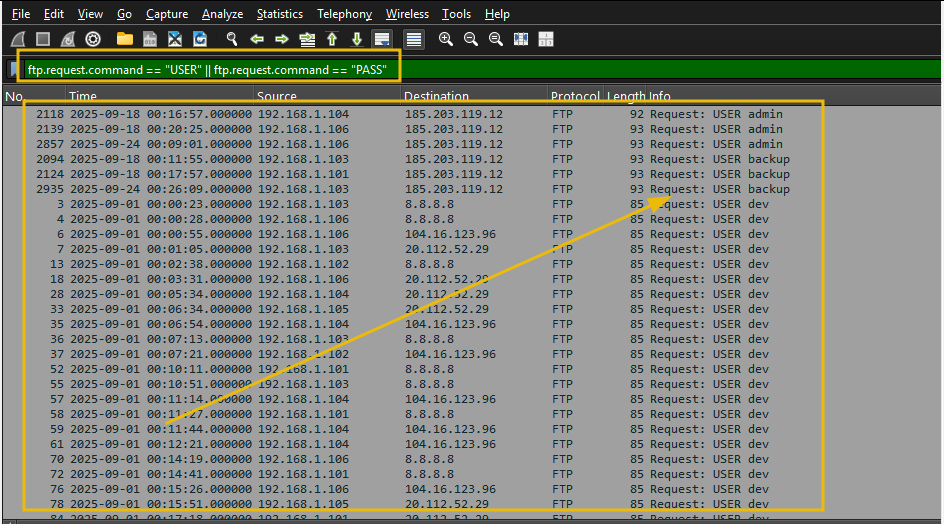The width and height of the screenshot is (944, 524).
Task: Open the Telephony menu
Action: pyautogui.click(x=344, y=14)
